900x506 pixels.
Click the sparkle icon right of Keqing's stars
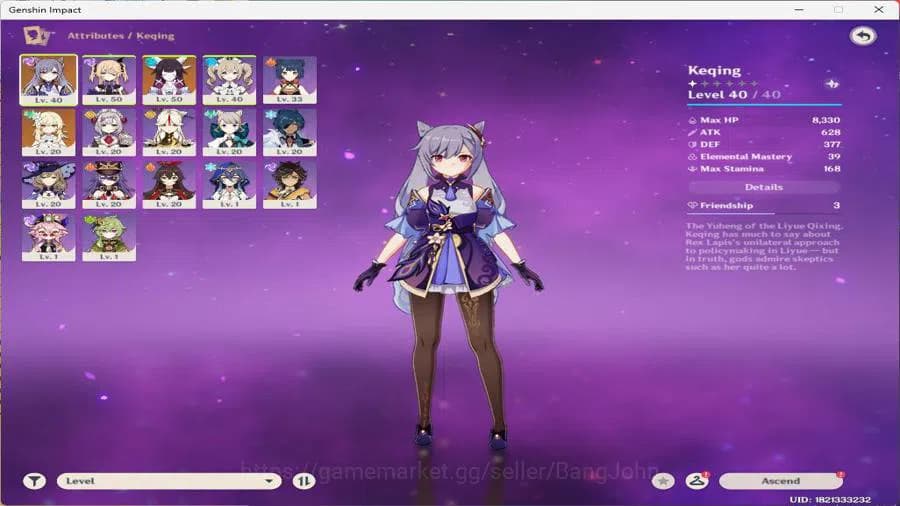832,84
